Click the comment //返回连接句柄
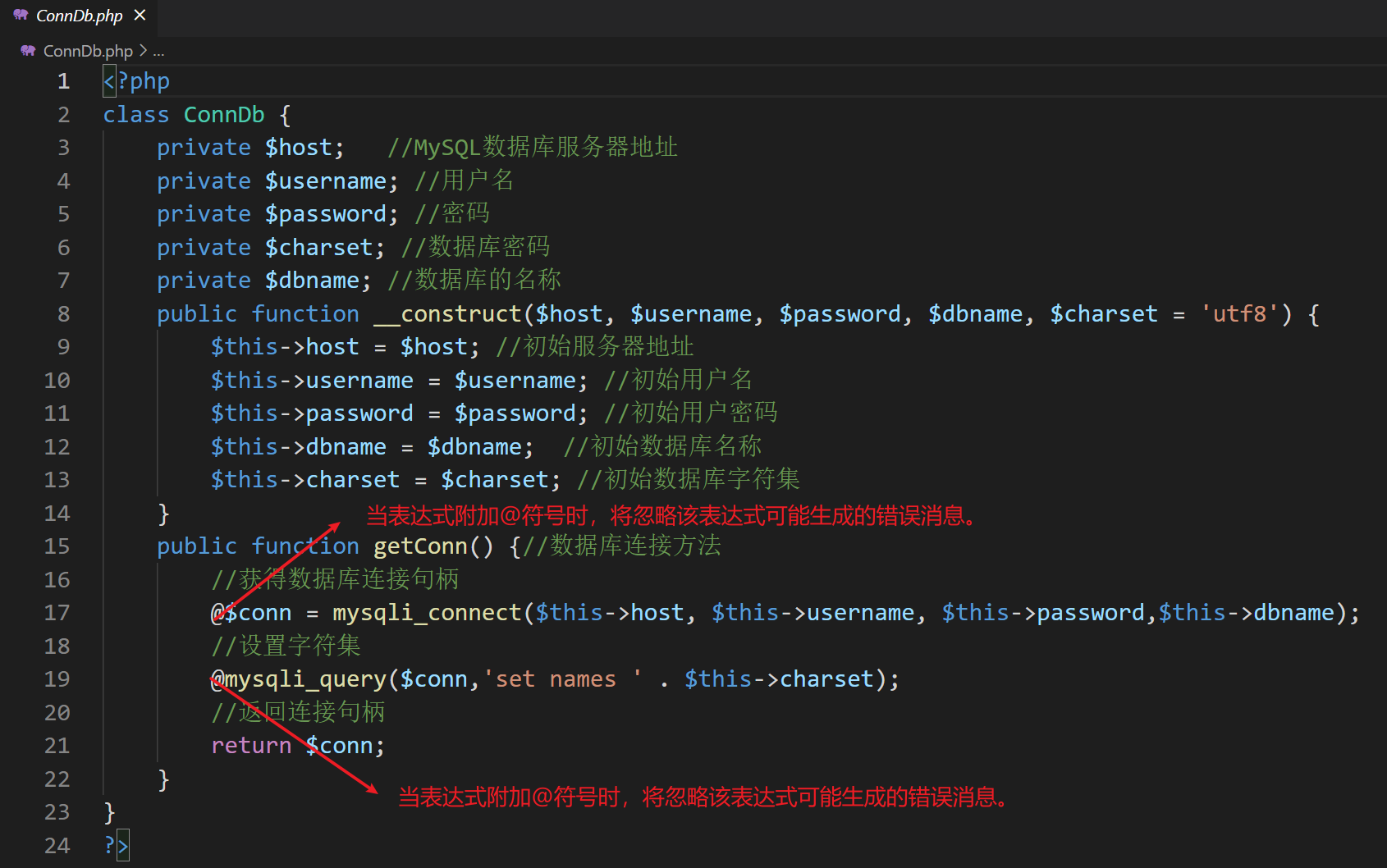 click(x=298, y=712)
